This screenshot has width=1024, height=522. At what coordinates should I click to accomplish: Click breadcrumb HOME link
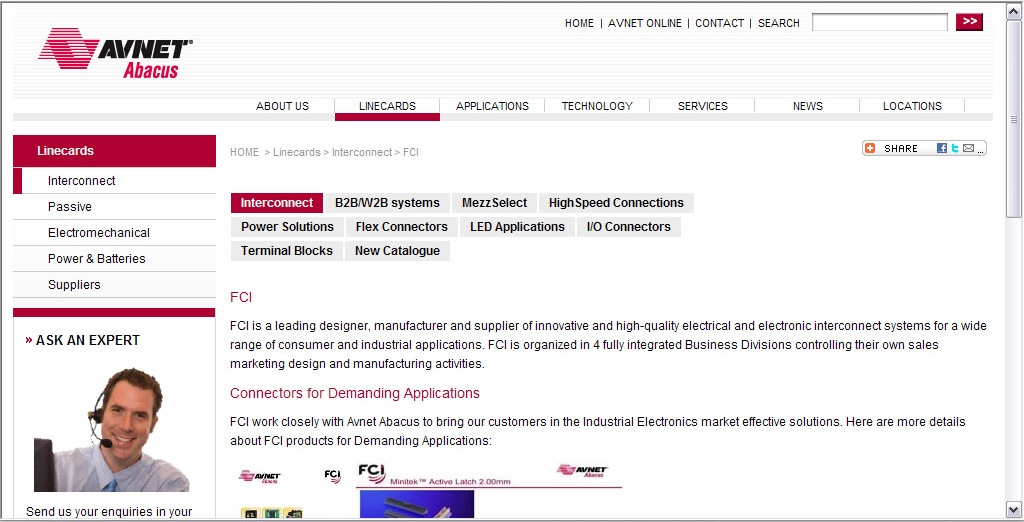[244, 152]
